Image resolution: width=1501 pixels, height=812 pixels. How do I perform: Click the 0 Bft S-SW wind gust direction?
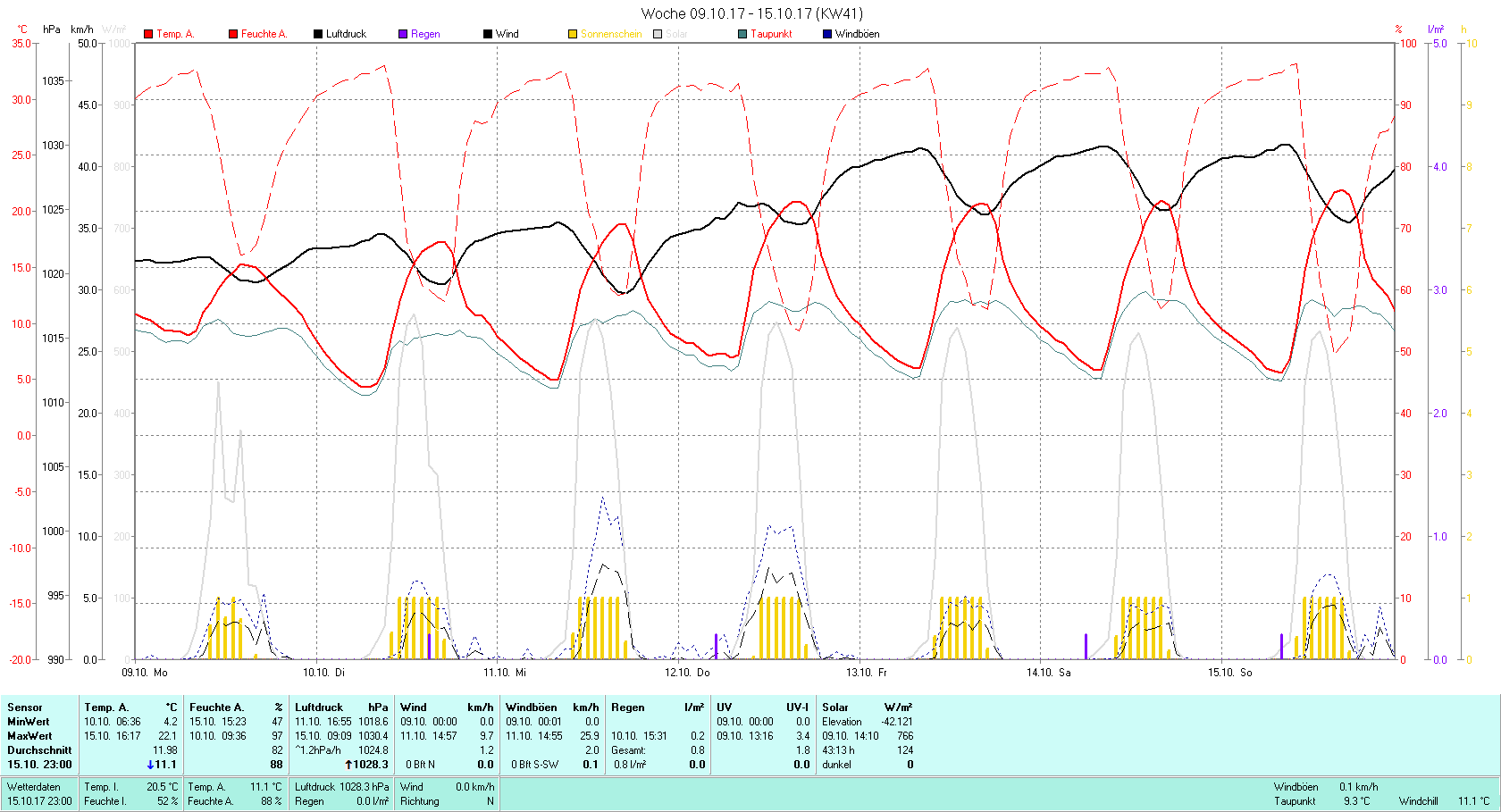click(x=534, y=764)
